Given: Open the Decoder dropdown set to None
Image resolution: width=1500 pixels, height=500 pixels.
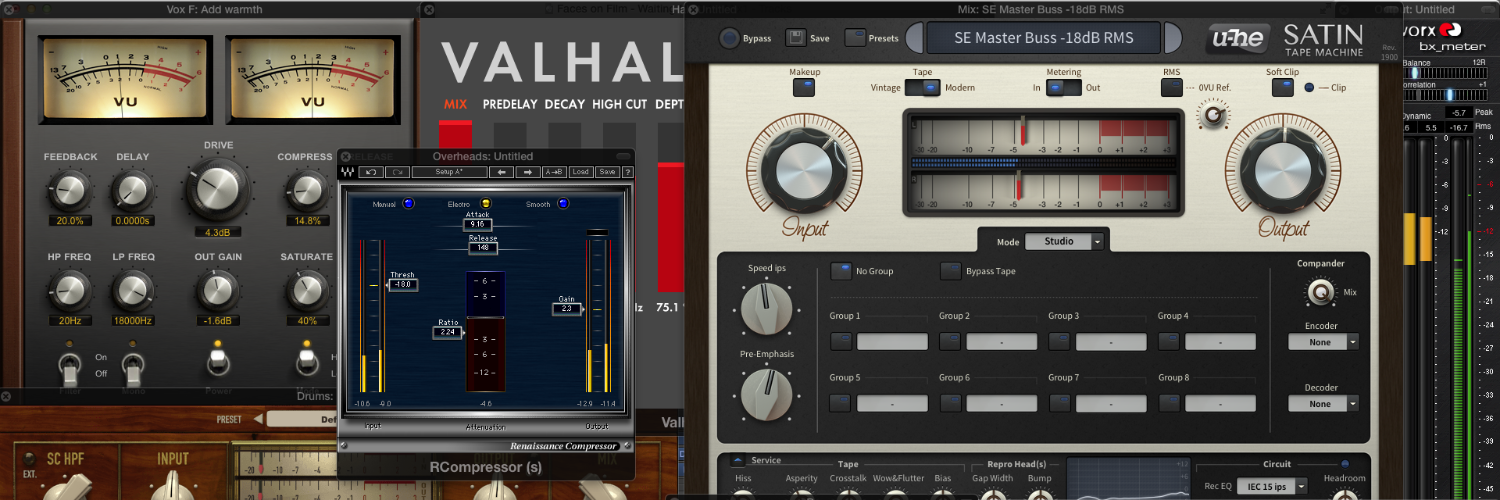Looking at the screenshot, I should pyautogui.click(x=1323, y=404).
